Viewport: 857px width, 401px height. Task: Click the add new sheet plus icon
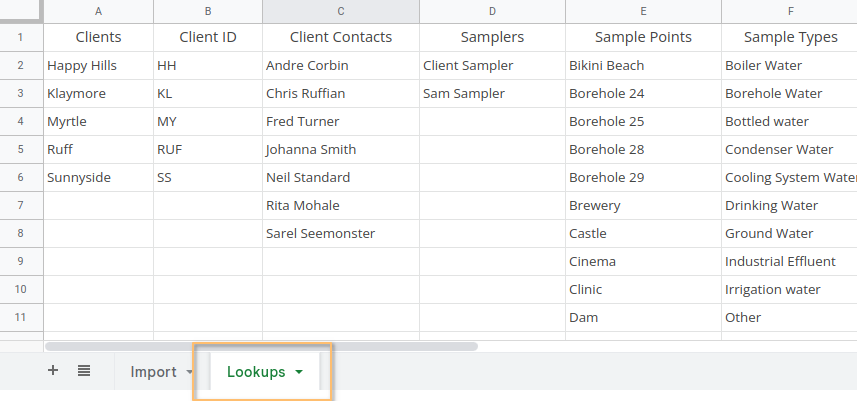[x=53, y=370]
